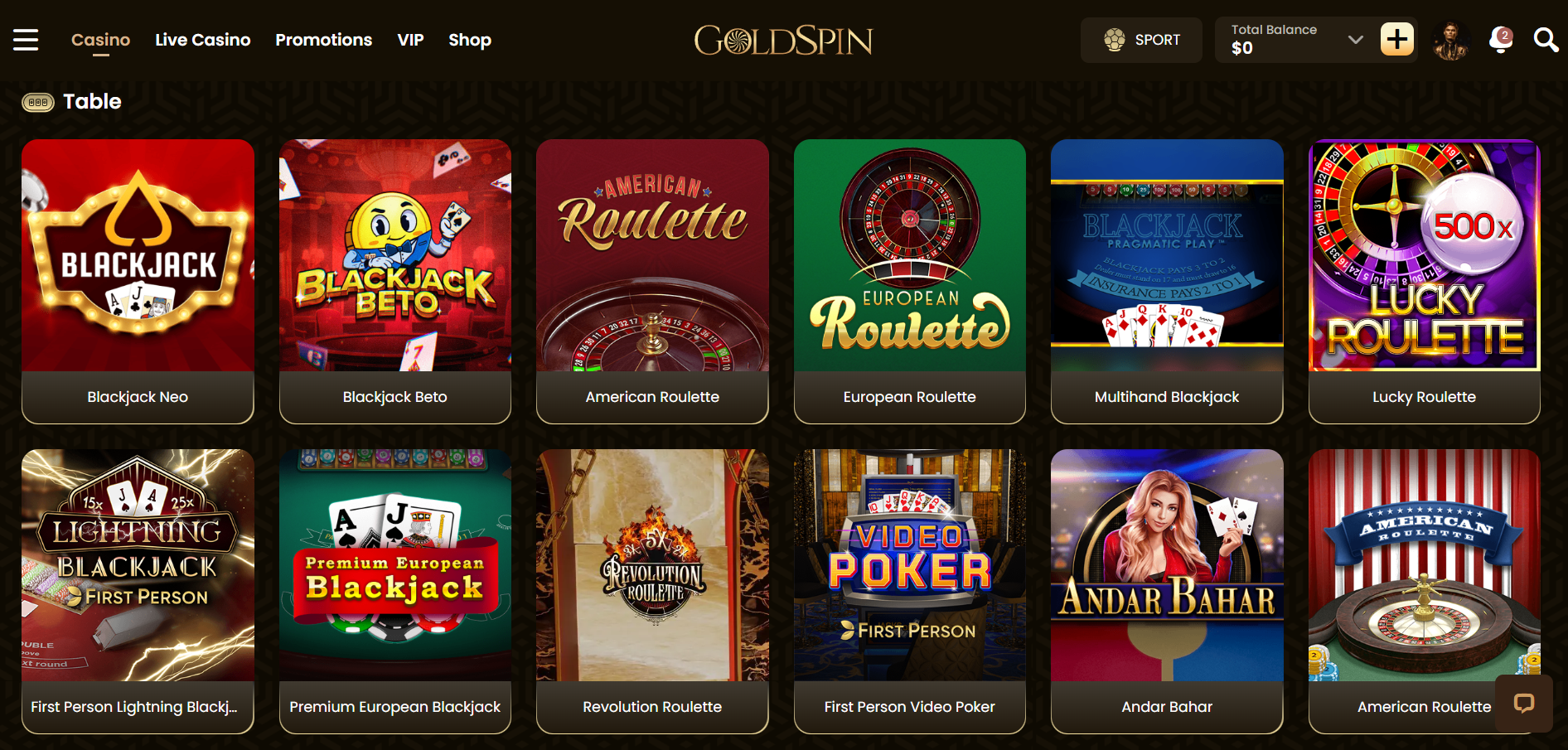The width and height of the screenshot is (1568, 750).
Task: Launch First Person Video Poker
Action: [909, 591]
